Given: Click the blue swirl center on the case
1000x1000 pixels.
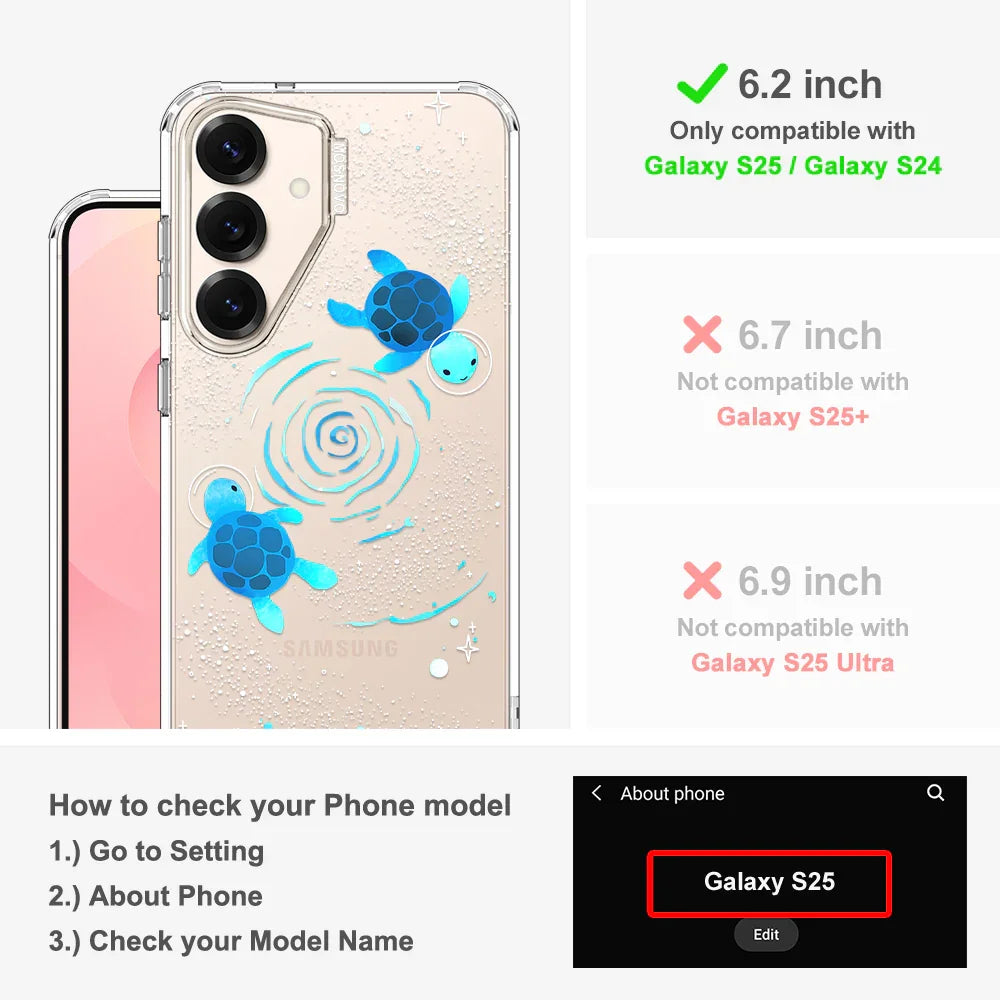Looking at the screenshot, I should pos(340,436).
